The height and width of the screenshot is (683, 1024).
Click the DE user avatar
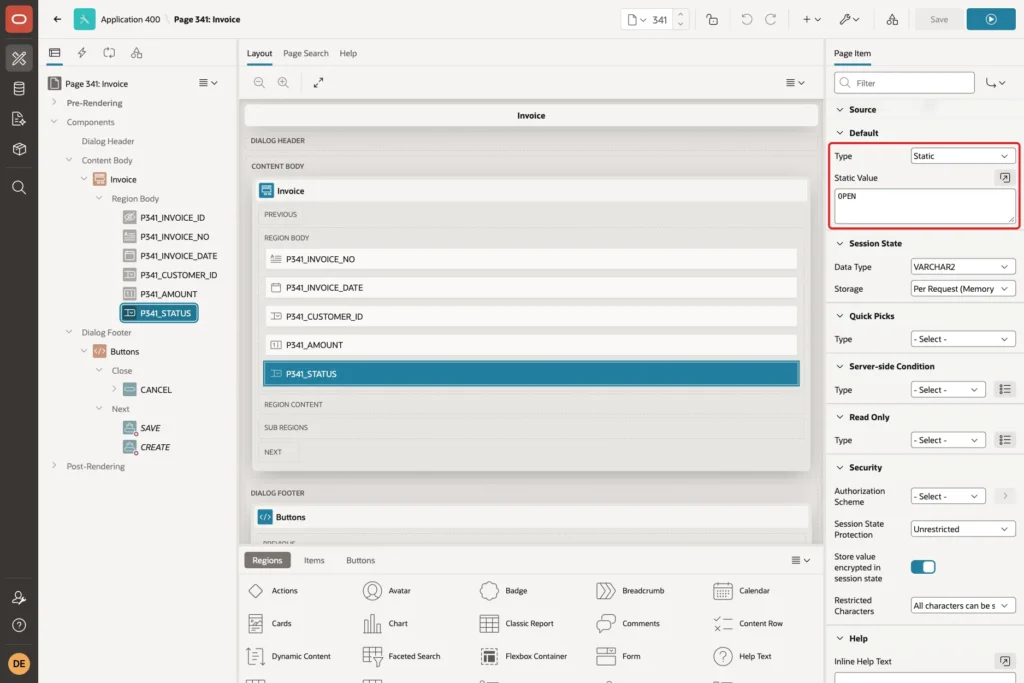click(19, 663)
